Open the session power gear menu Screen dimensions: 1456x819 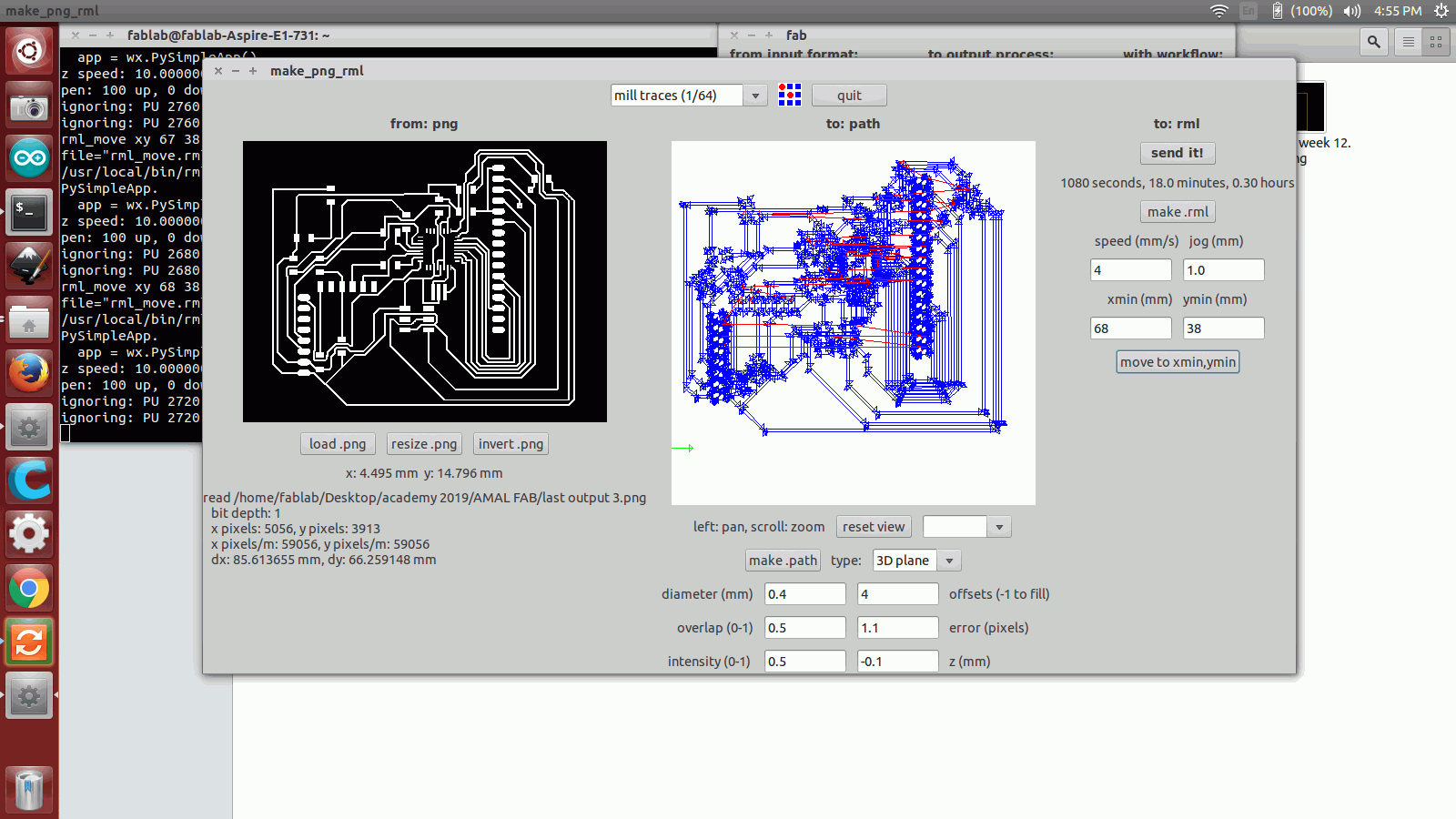pyautogui.click(x=1441, y=11)
